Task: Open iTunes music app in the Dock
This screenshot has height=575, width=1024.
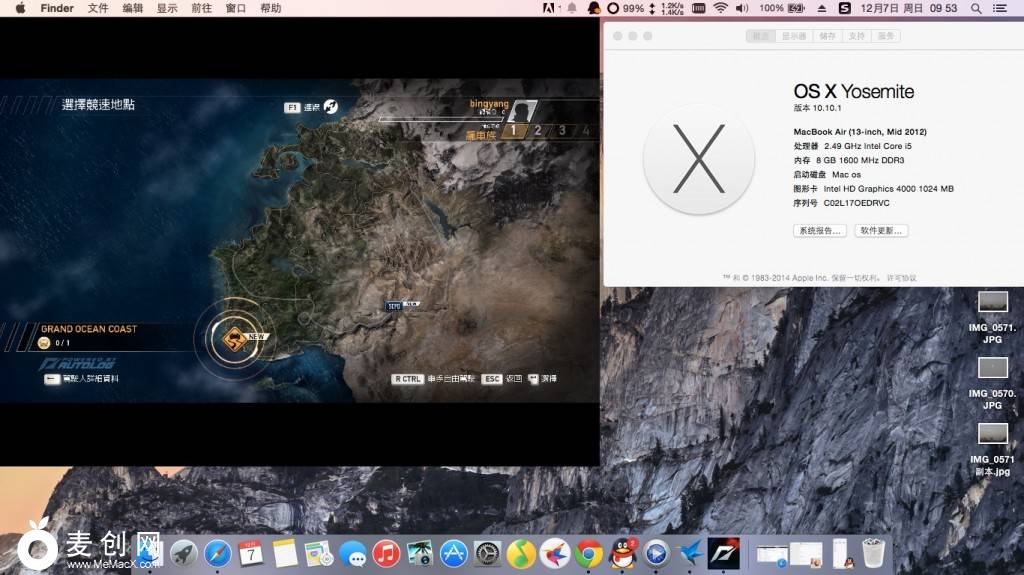Action: 386,553
